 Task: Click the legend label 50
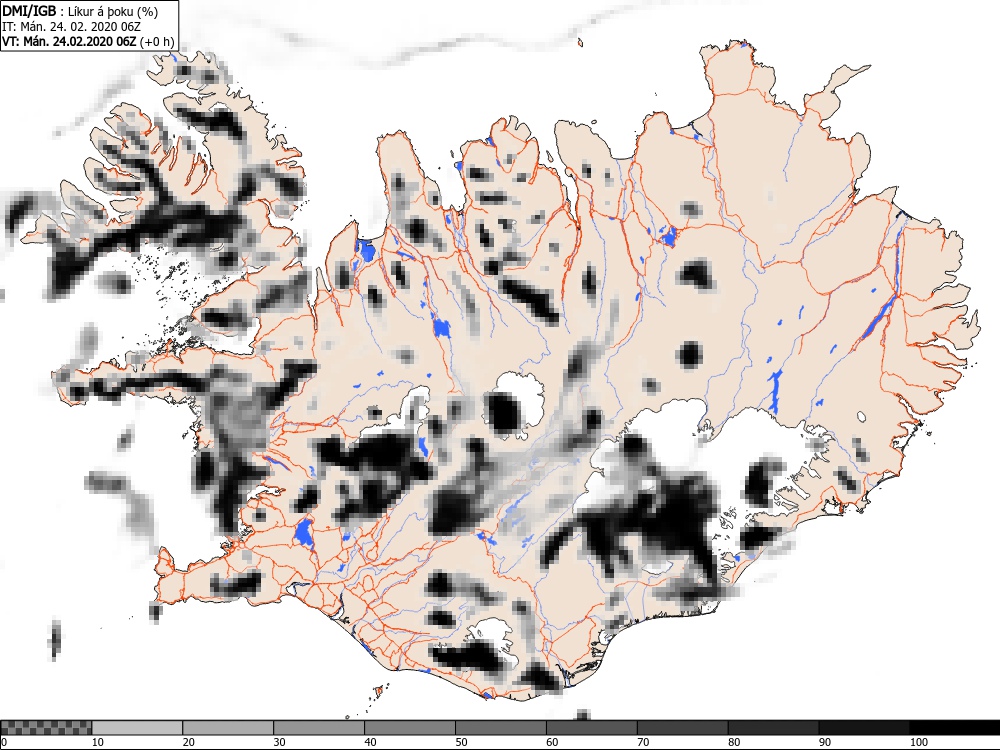coord(461,742)
